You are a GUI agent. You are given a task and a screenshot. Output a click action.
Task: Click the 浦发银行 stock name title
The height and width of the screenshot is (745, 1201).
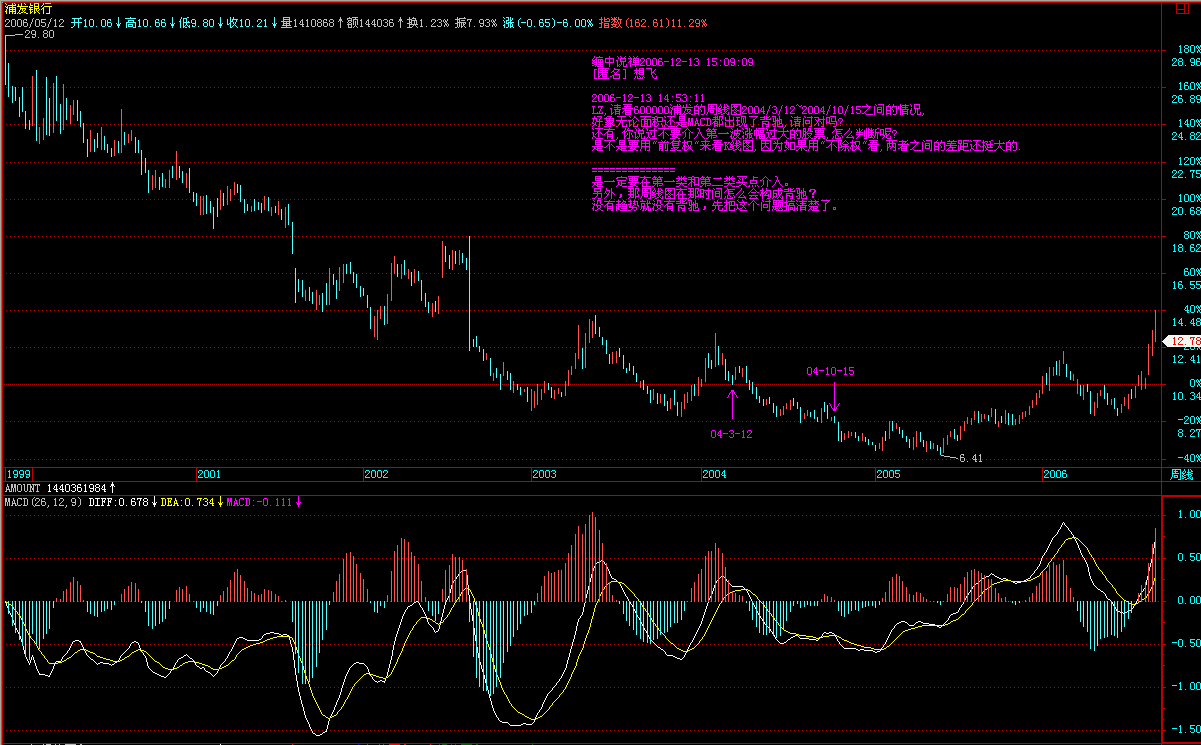(28, 7)
